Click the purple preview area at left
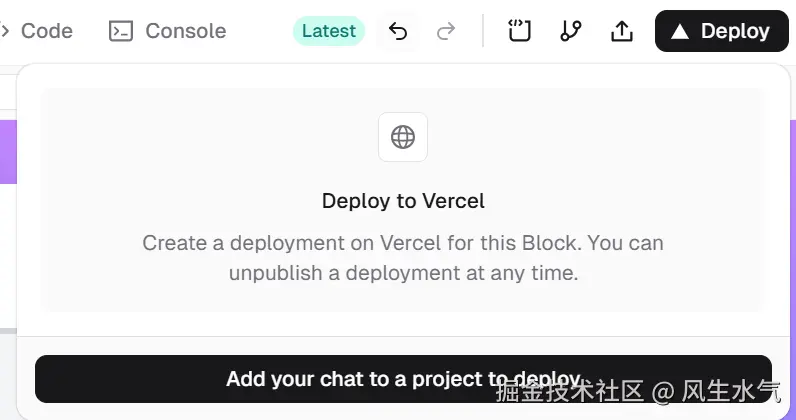 (8, 152)
